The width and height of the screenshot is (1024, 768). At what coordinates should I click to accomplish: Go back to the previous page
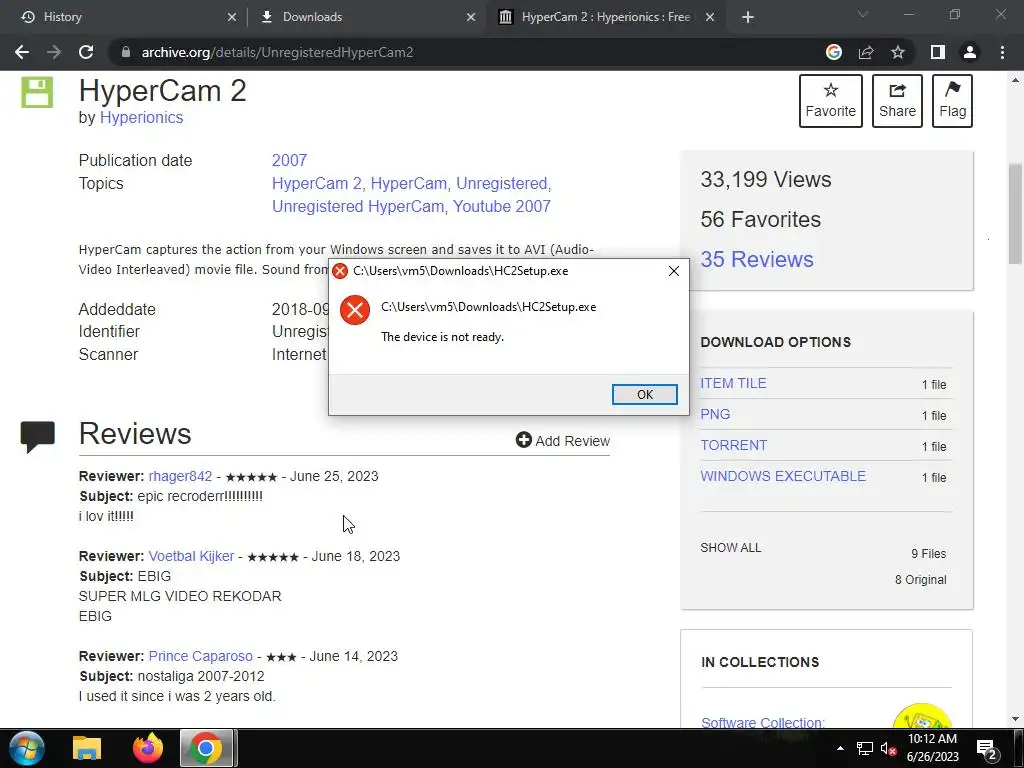[x=22, y=52]
